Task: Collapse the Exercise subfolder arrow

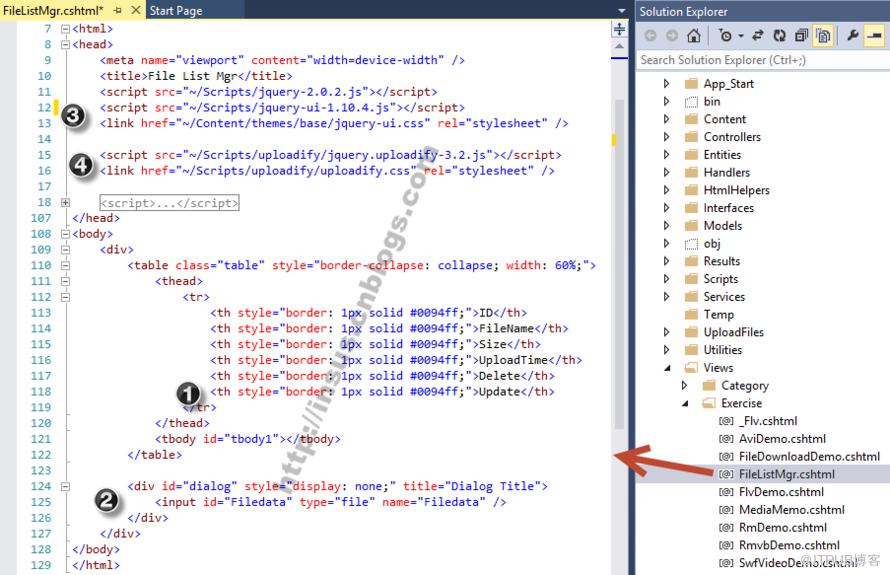Action: (x=685, y=404)
